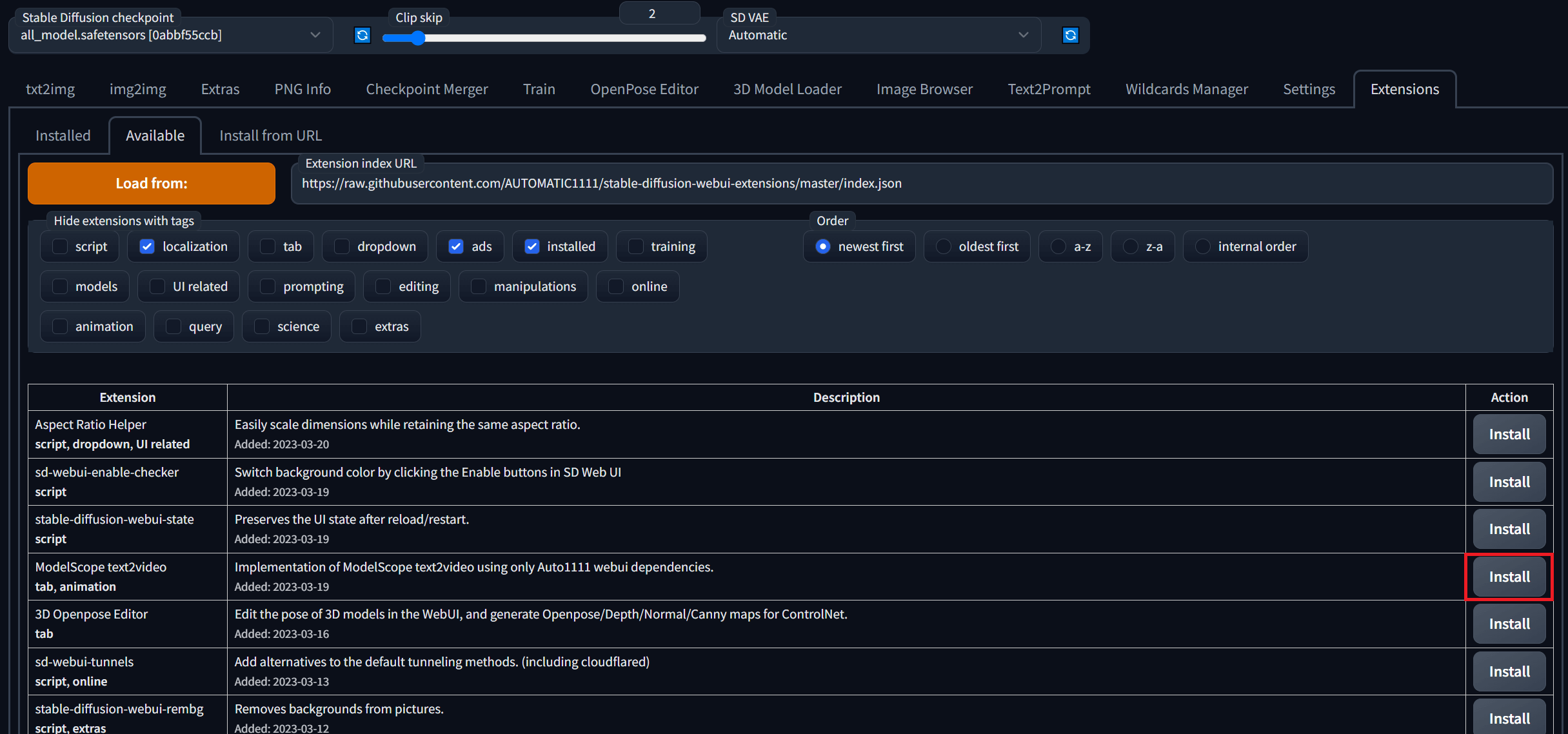Open the Install from URL tab
The height and width of the screenshot is (734, 1568).
click(270, 135)
